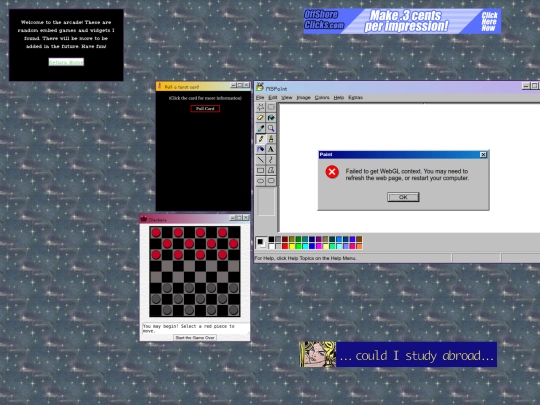540x405 pixels.
Task: Pick bright red in the Paint palette
Action: point(285,246)
